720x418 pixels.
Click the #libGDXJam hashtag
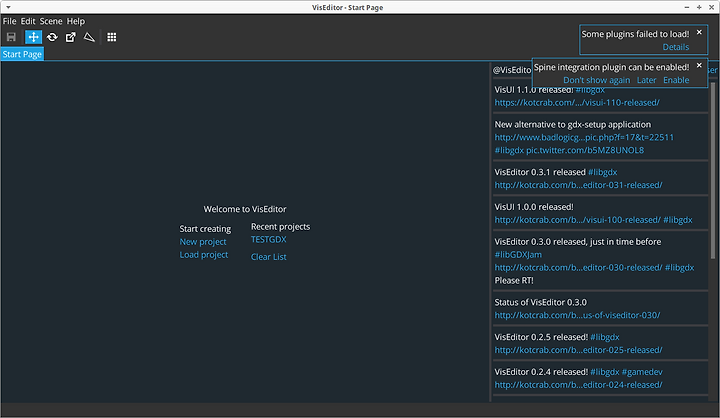pyautogui.click(x=518, y=254)
